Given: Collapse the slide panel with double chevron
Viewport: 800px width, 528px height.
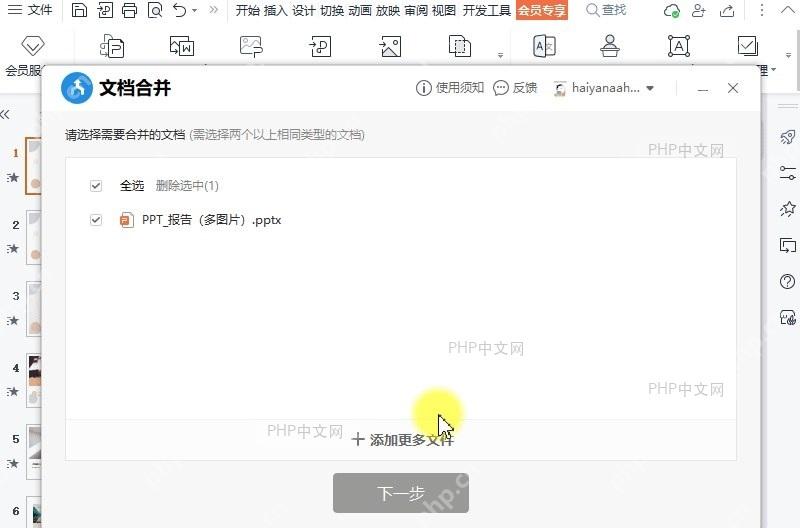Looking at the screenshot, I should [x=5, y=114].
